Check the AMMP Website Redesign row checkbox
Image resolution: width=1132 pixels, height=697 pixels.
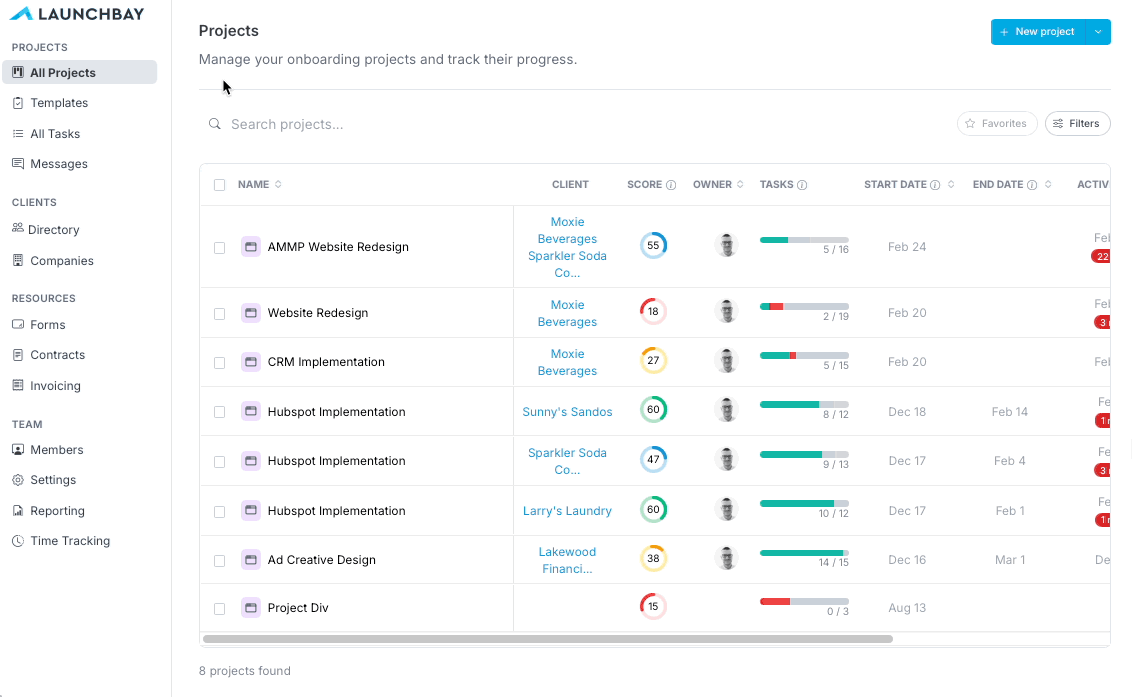click(x=219, y=248)
